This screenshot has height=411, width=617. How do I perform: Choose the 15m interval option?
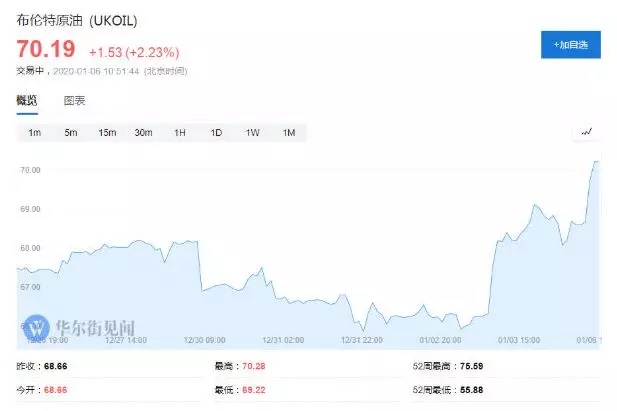click(107, 133)
